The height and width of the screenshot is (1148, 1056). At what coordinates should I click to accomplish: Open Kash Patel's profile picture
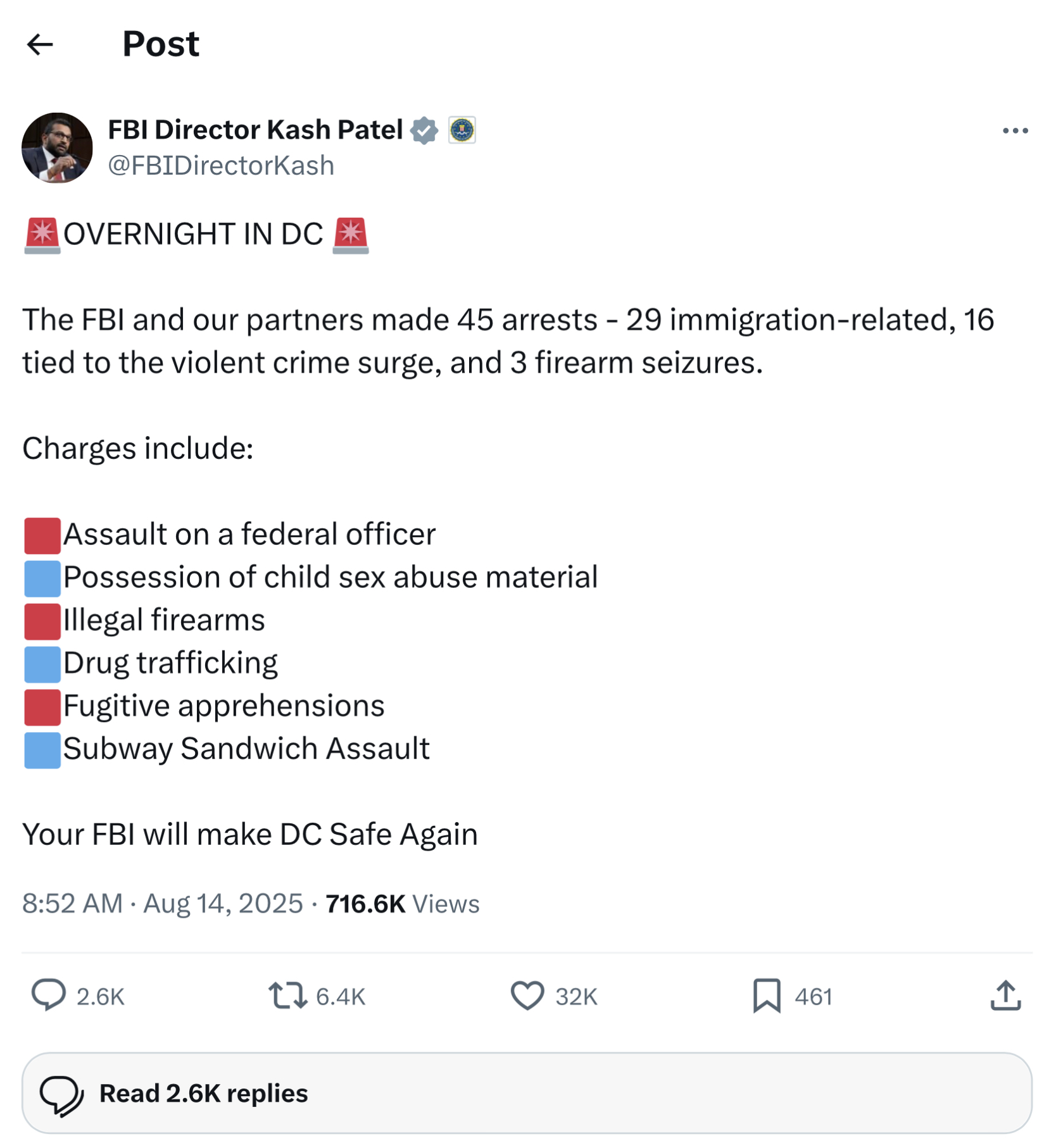[57, 148]
